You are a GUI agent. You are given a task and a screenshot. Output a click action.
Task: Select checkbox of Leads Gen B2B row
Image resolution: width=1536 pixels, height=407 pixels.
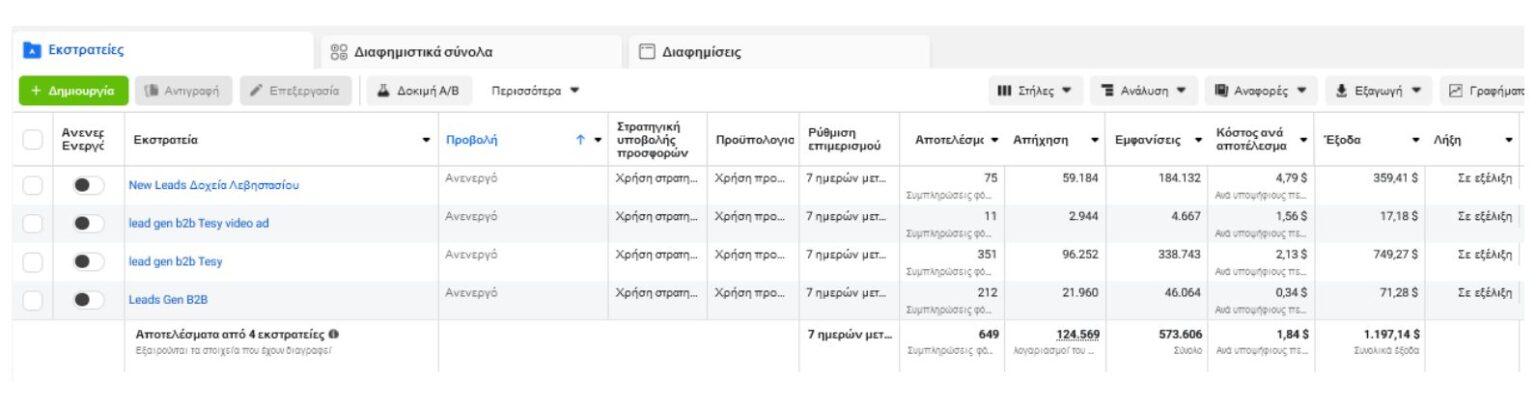click(x=33, y=299)
